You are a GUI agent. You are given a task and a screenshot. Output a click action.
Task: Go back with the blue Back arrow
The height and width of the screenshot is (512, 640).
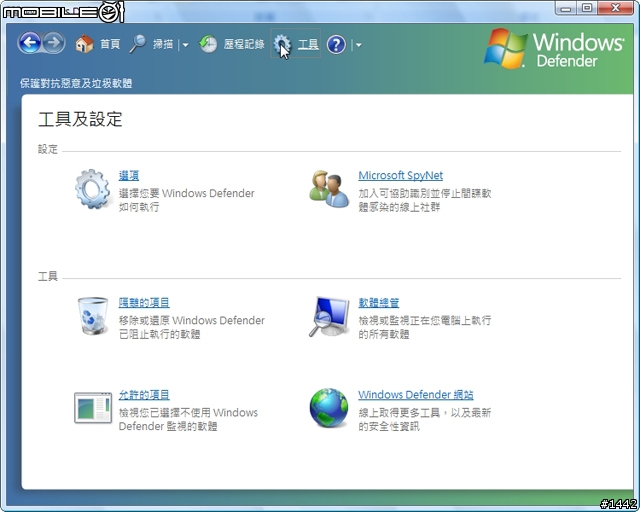[29, 43]
